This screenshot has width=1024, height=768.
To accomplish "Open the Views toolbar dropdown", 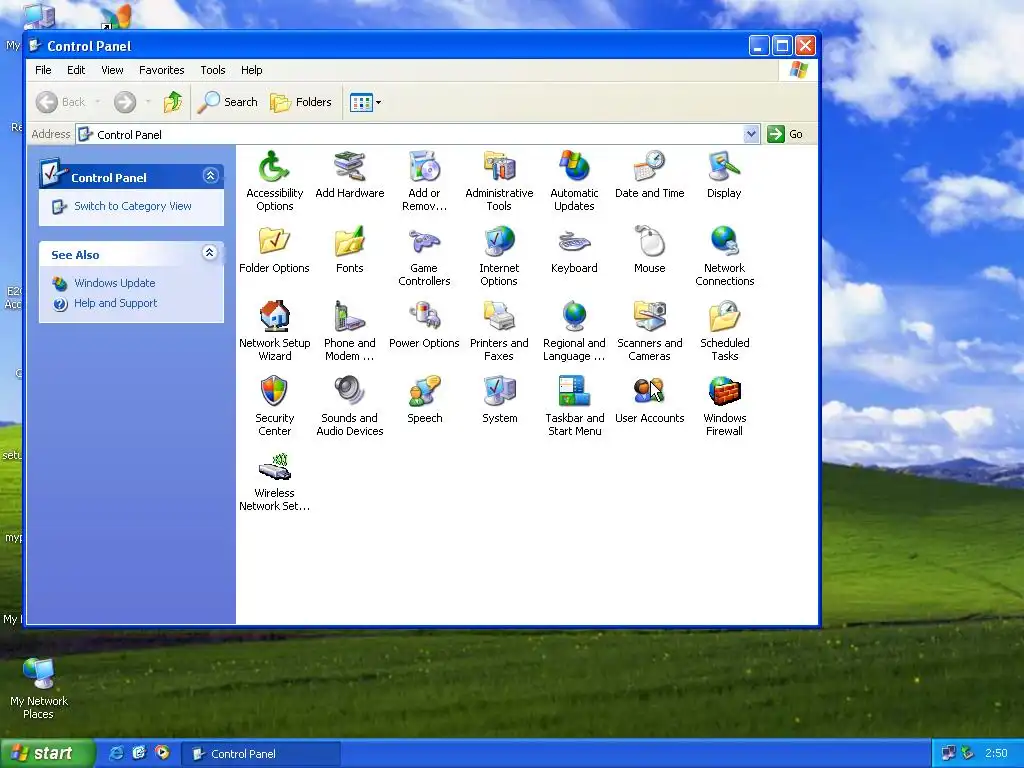I will tap(378, 103).
